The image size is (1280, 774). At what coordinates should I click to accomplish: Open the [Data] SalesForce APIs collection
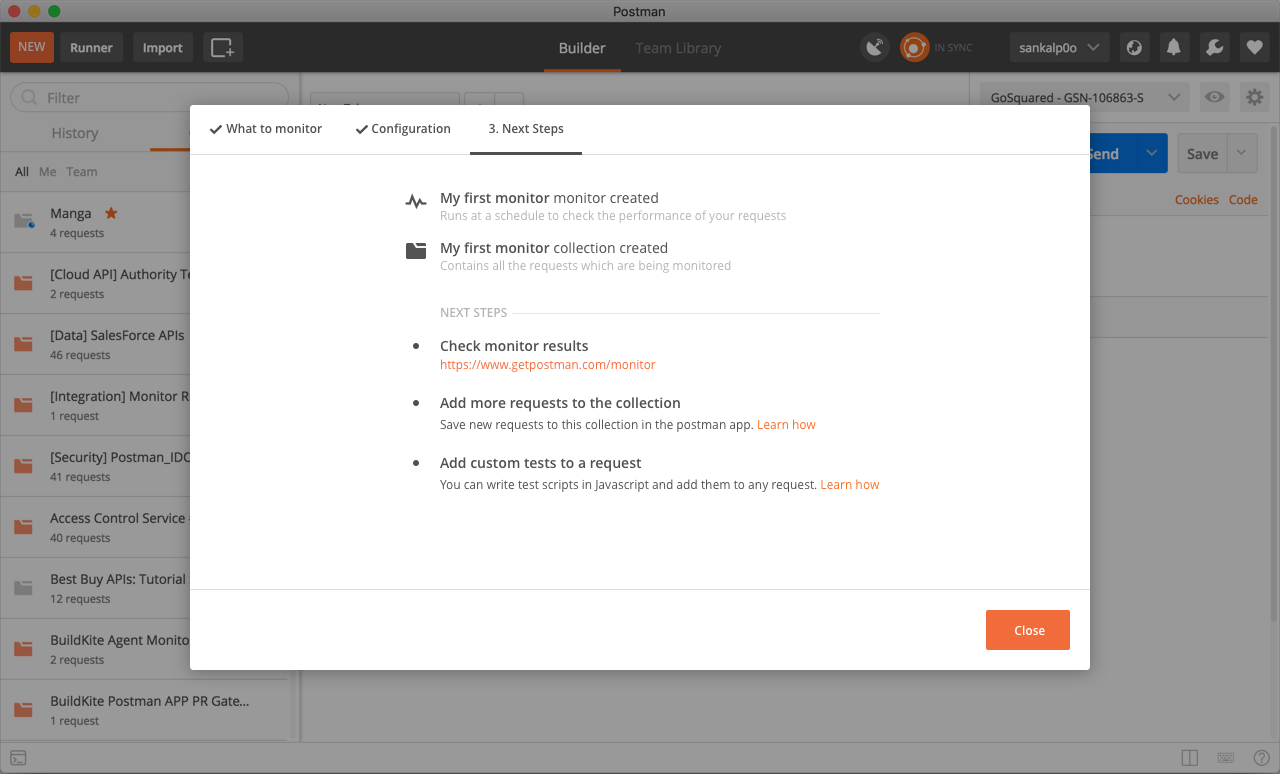pos(95,344)
